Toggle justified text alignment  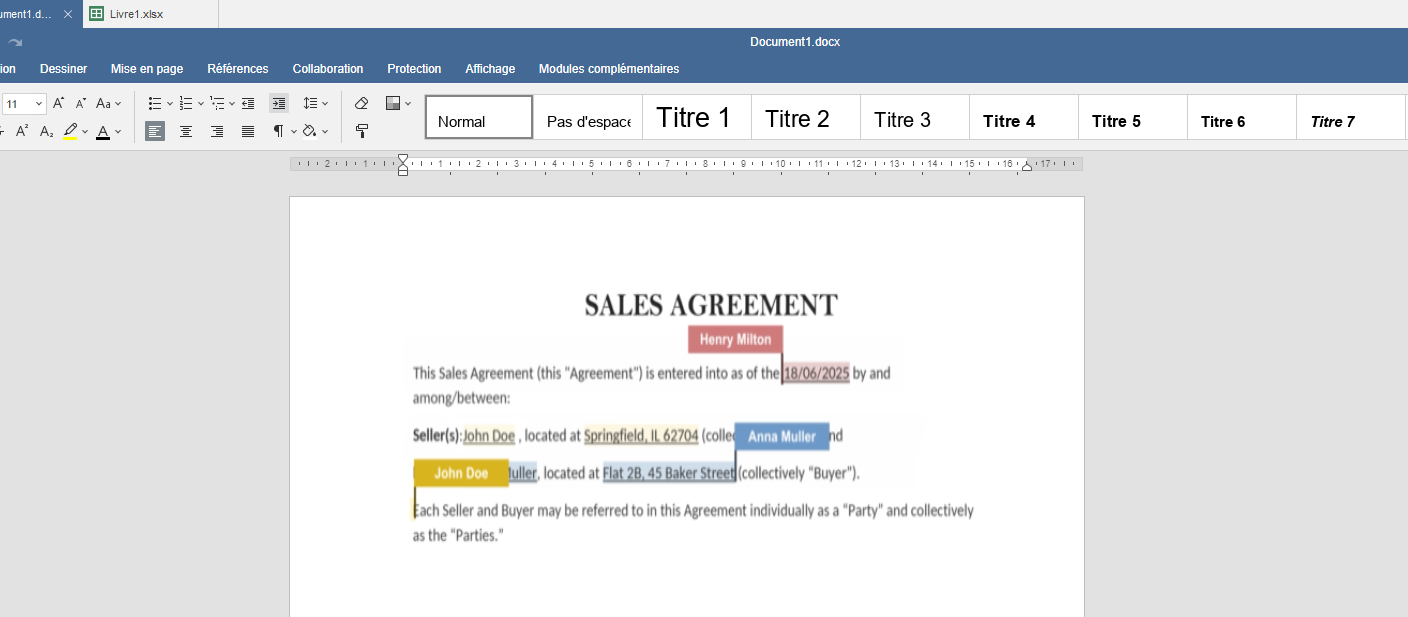coord(248,131)
